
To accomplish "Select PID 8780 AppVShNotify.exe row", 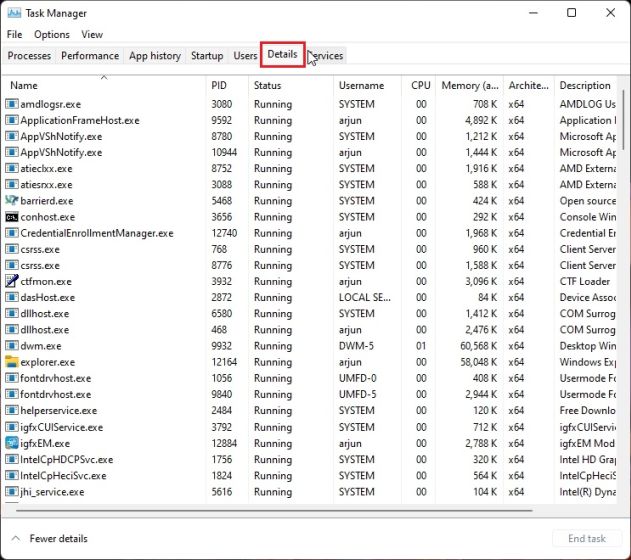I will tap(310, 136).
